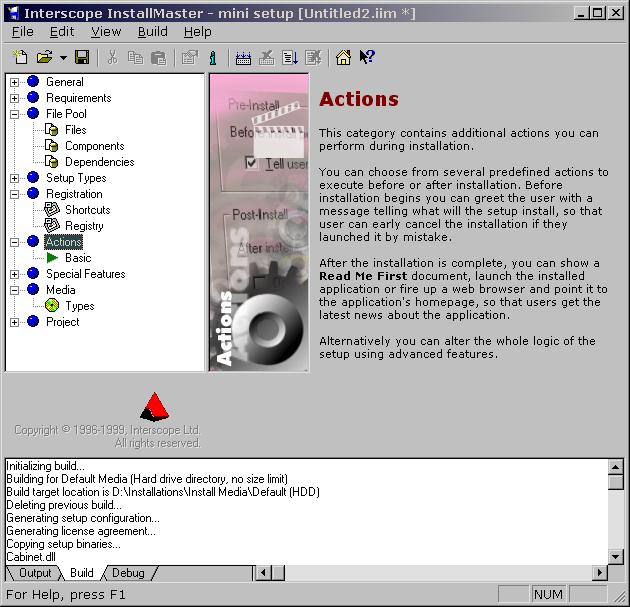
Task: Click the greyed-out document icon before Home
Action: coord(313,57)
